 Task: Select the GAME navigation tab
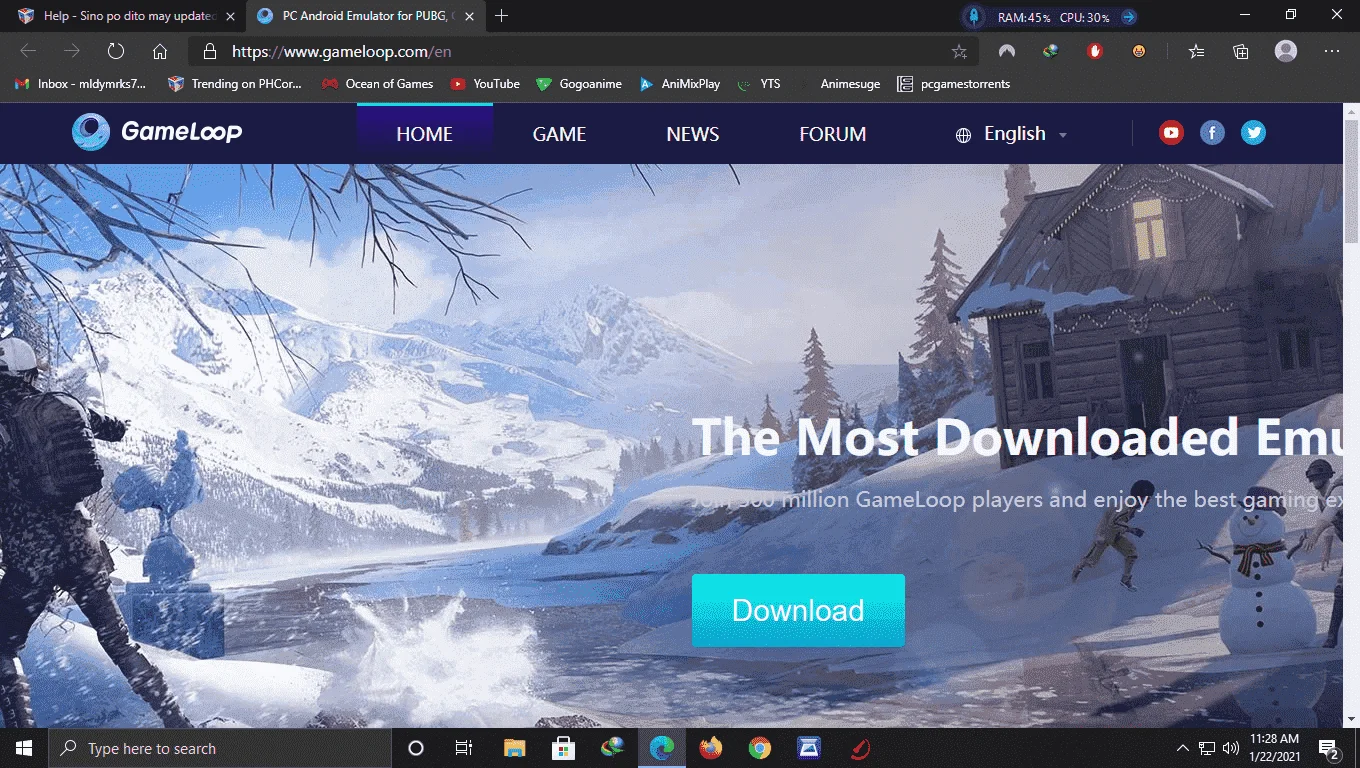point(559,134)
